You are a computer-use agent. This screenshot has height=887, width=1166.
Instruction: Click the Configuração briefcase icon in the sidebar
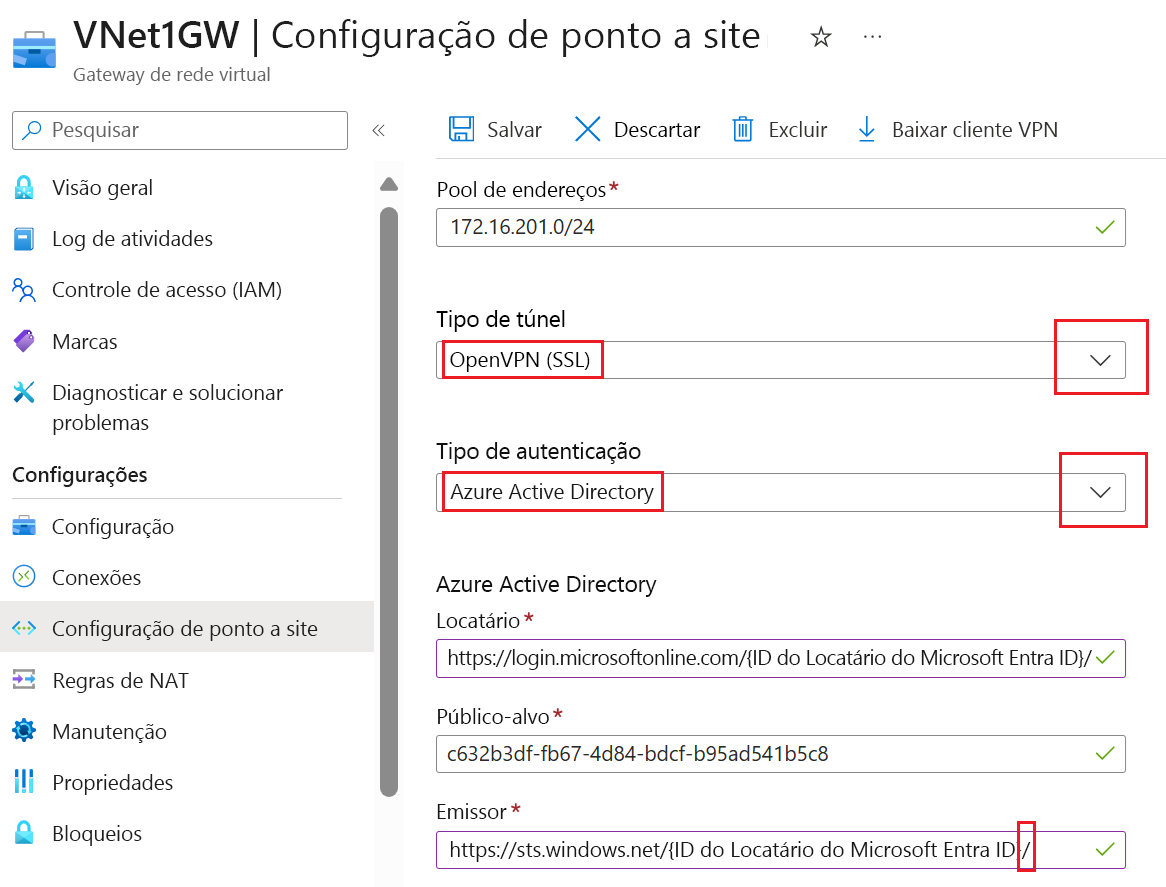[x=24, y=526]
